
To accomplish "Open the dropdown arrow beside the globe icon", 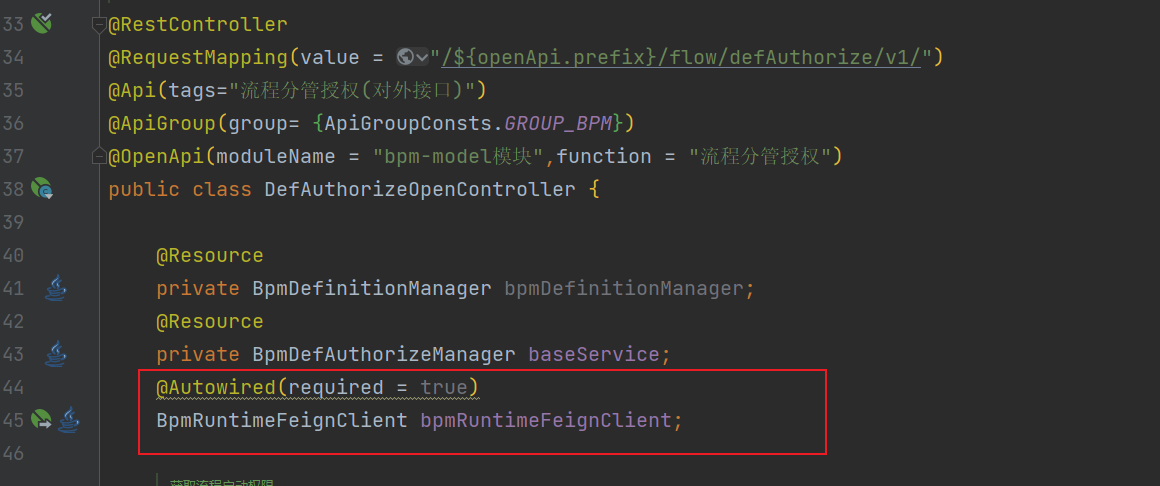I will coord(422,57).
